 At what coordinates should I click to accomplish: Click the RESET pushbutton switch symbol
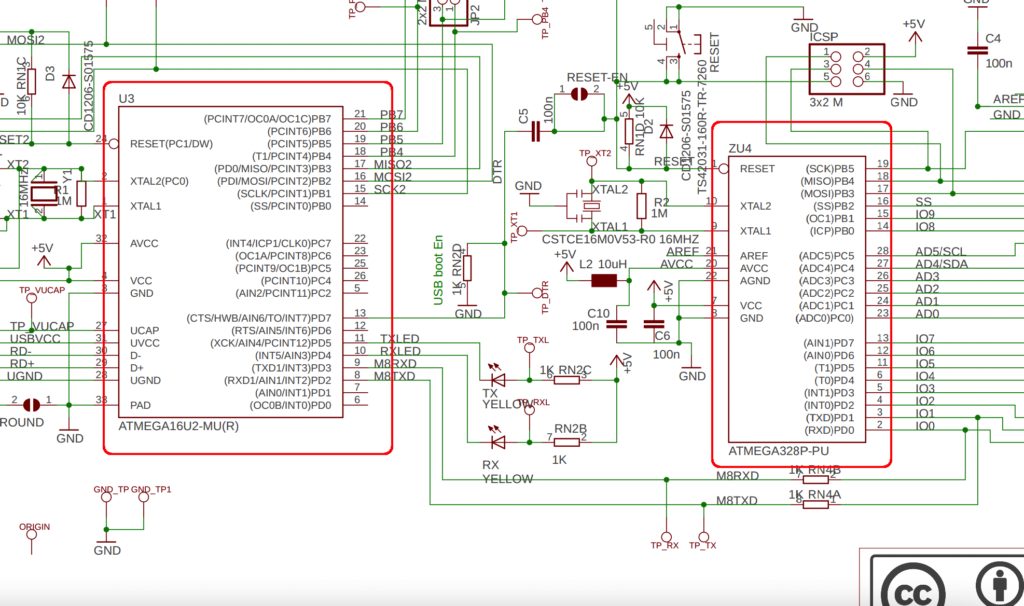click(679, 44)
